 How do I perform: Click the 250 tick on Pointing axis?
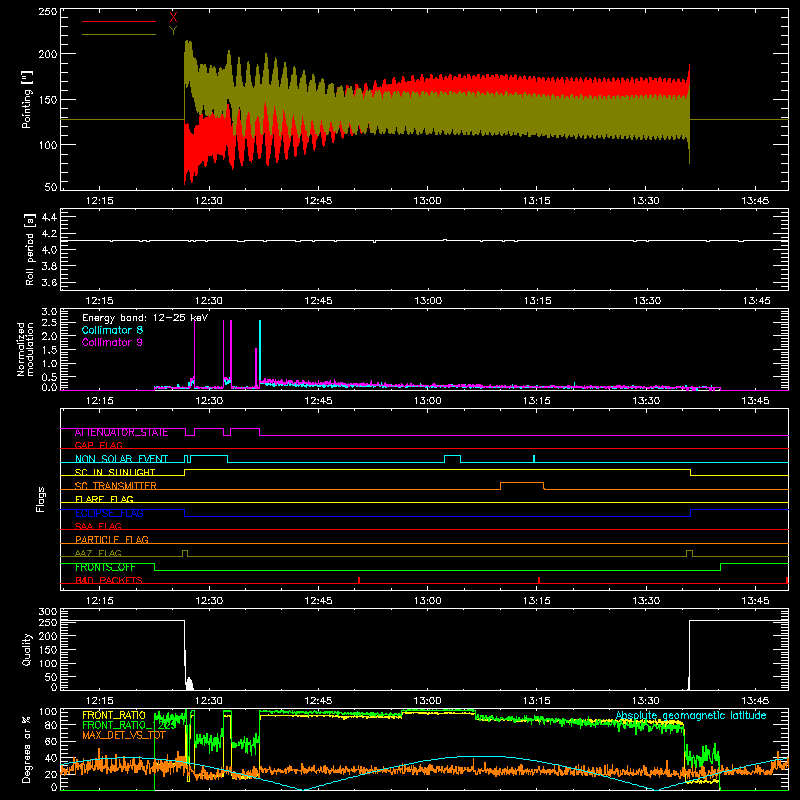(47, 11)
